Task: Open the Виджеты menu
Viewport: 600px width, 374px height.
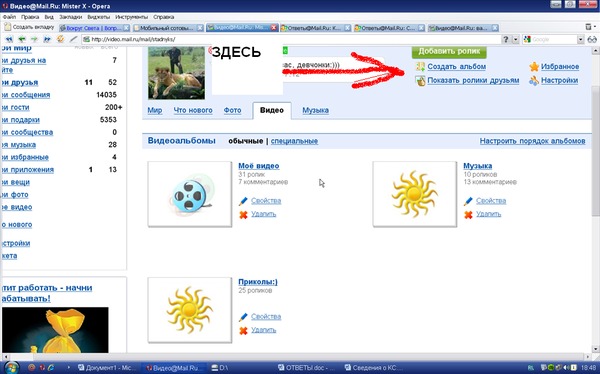Action: point(98,17)
